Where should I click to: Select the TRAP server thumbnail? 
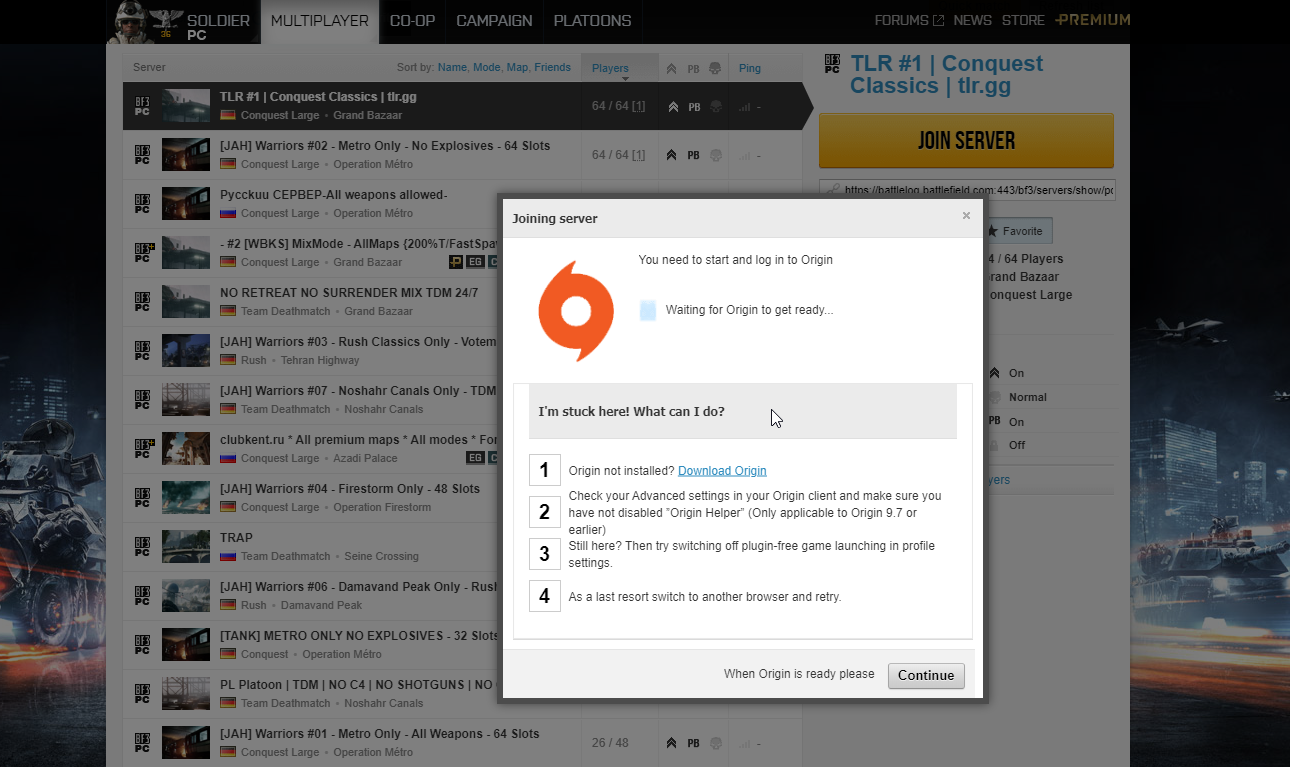(x=185, y=546)
